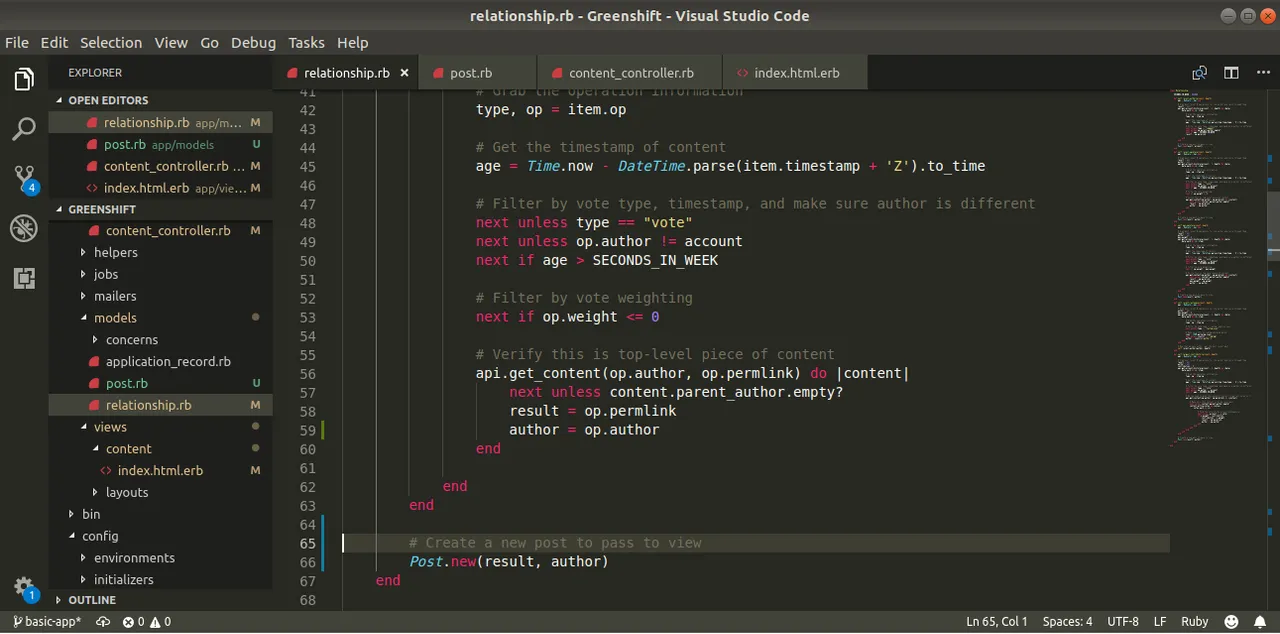This screenshot has height=634, width=1280.
Task: Open the Debug view icon
Action: (x=24, y=229)
